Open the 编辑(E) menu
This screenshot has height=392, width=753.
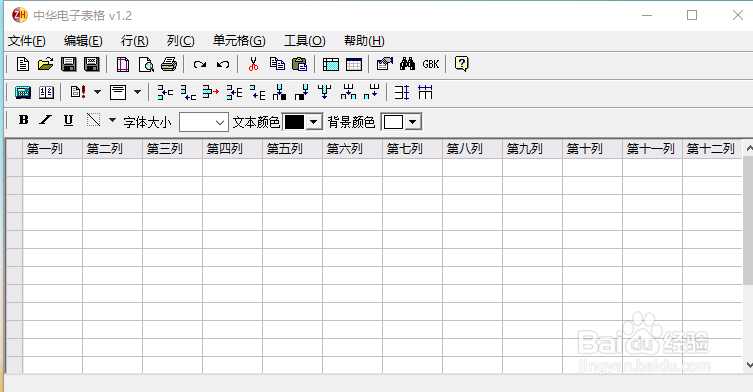(83, 41)
